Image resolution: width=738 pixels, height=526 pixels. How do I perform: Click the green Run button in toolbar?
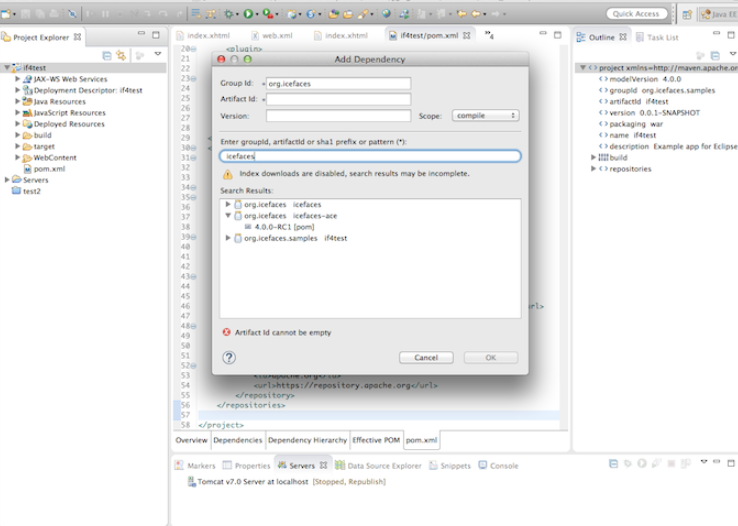[249, 14]
